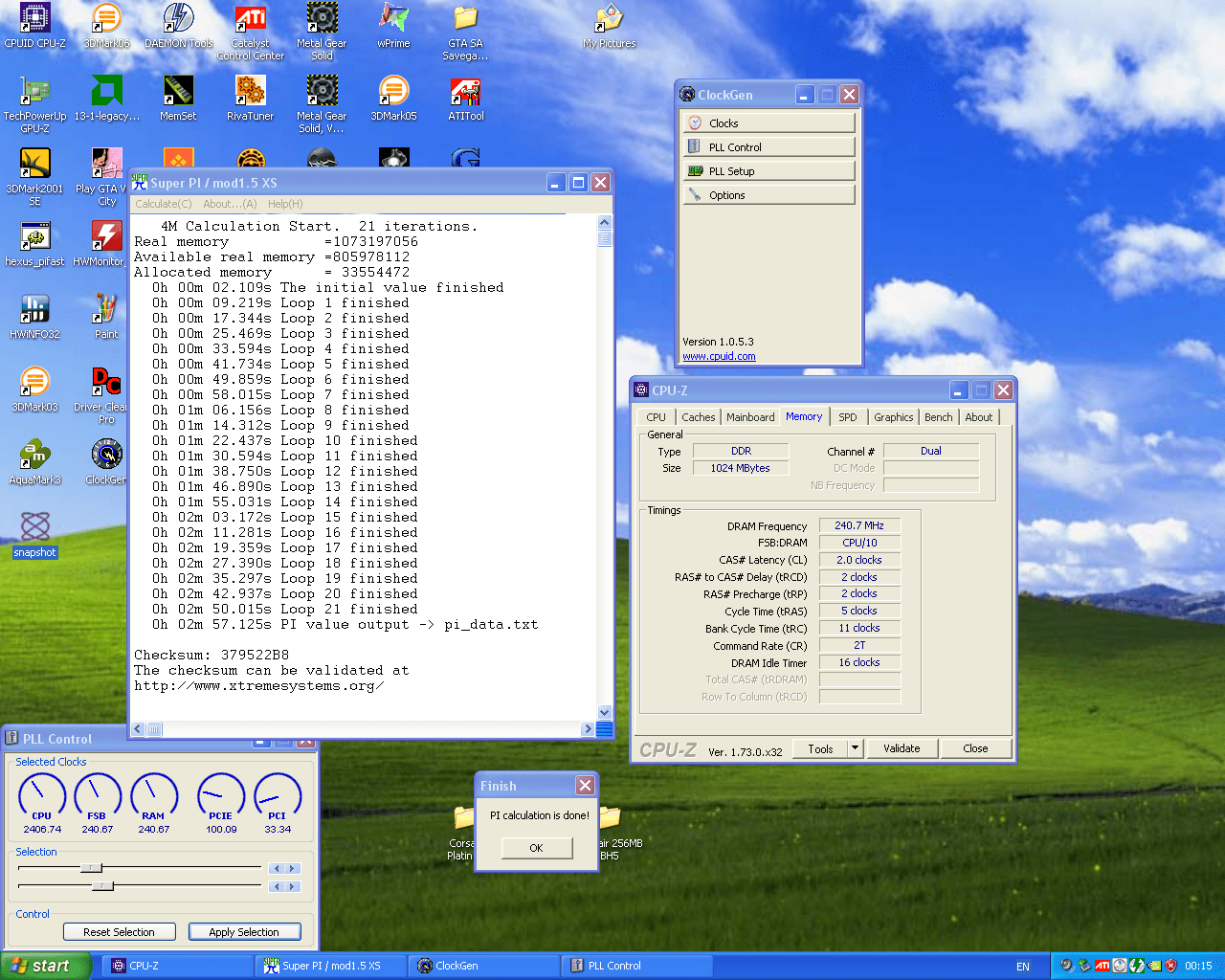Open Catalyst Control Center desktop icon
This screenshot has width=1225, height=980.
[x=251, y=32]
